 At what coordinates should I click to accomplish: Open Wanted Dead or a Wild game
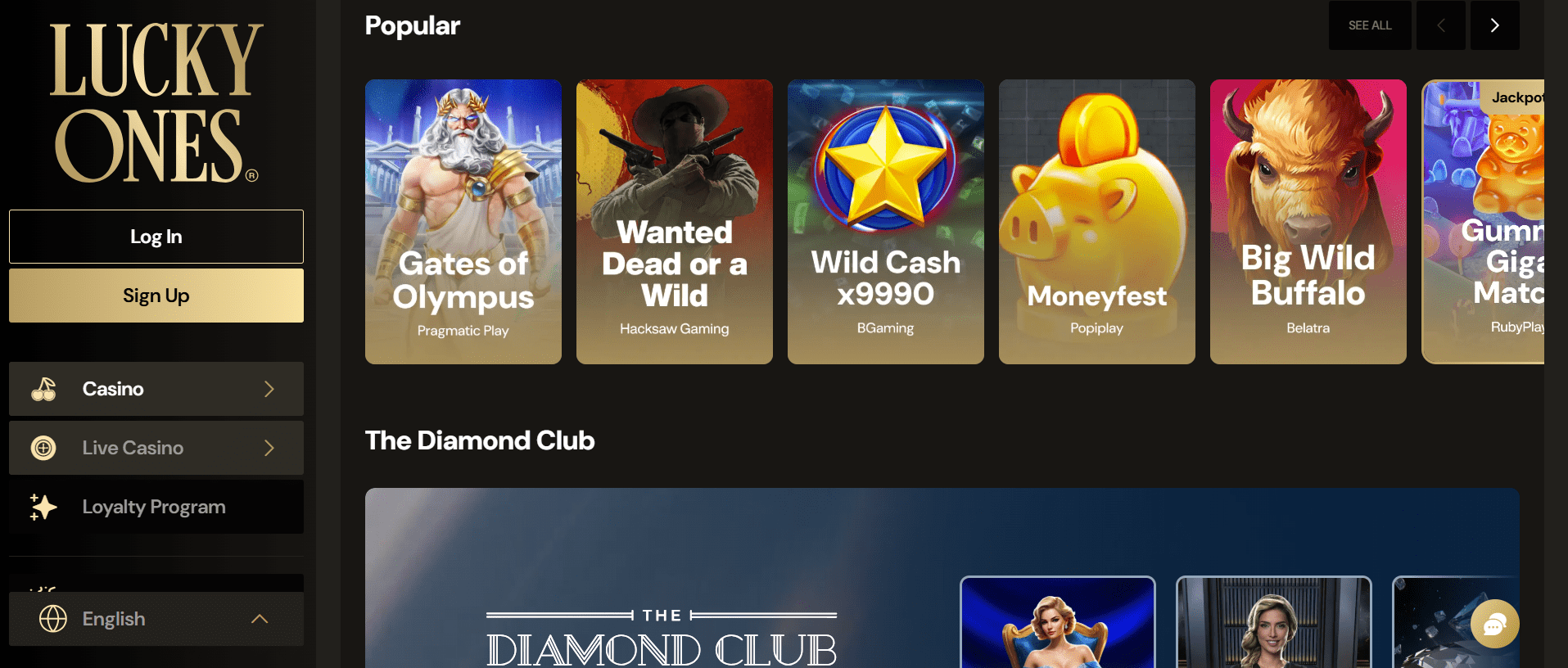click(675, 222)
